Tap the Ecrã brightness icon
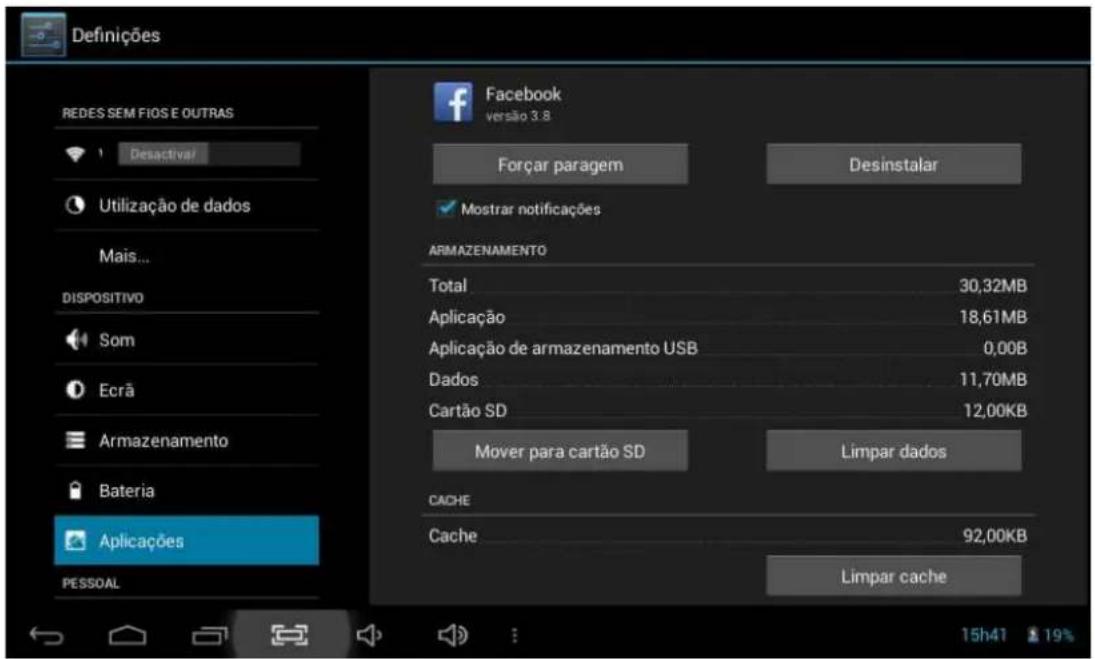This screenshot has height=659, width=1095. pyautogui.click(x=75, y=390)
